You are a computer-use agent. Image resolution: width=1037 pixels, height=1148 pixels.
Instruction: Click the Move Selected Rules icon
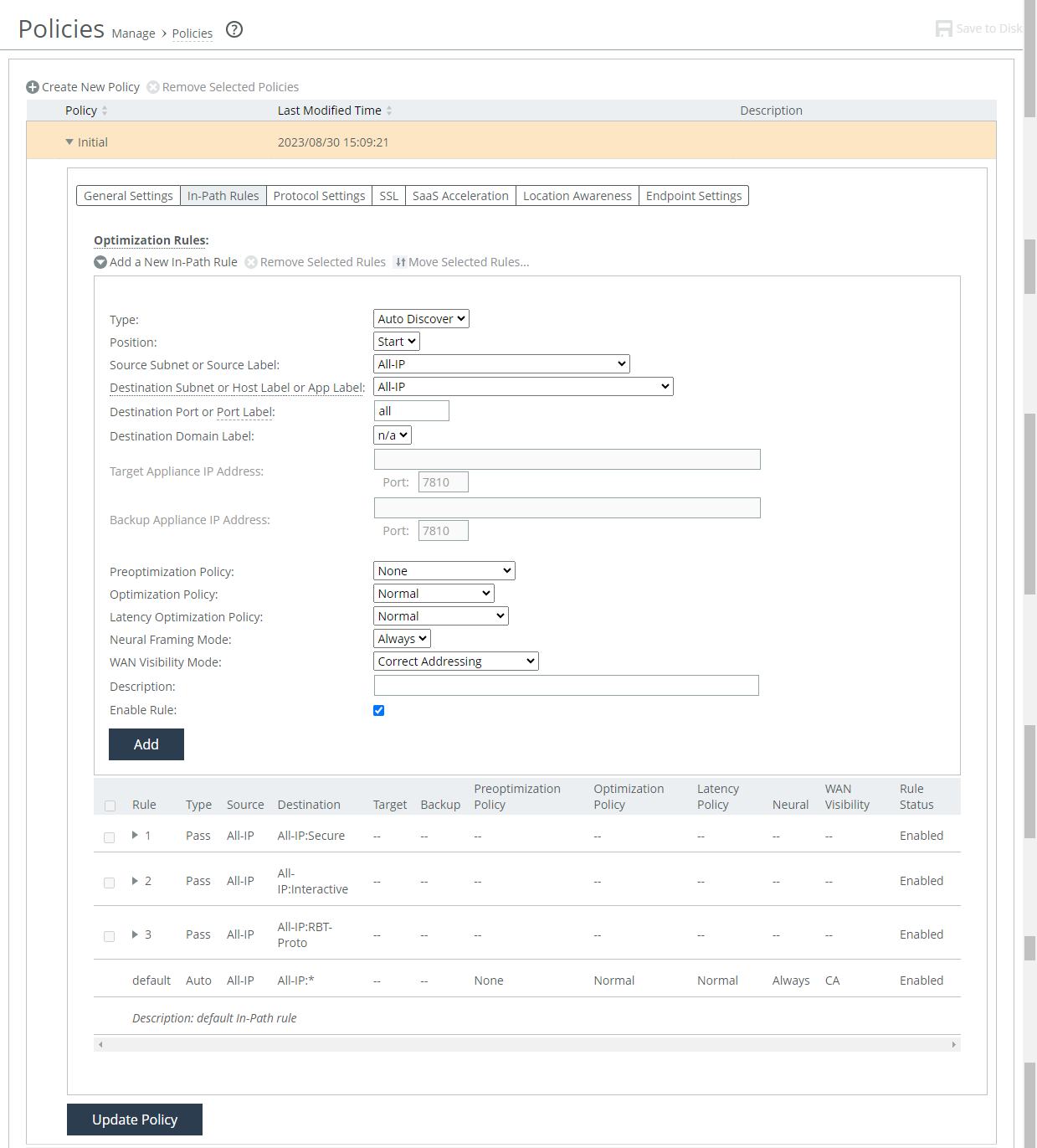click(x=400, y=262)
